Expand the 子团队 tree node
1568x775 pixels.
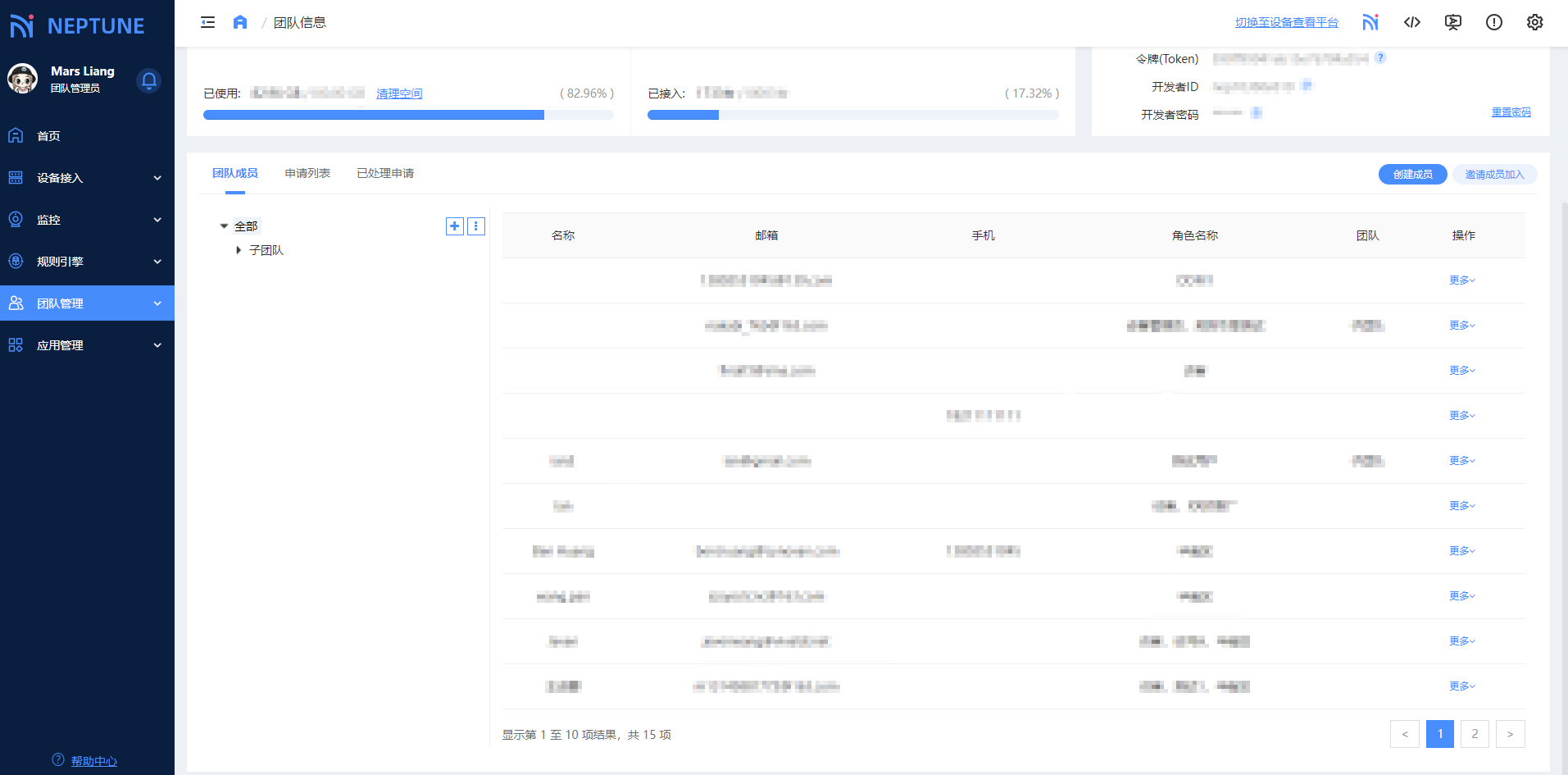click(x=239, y=250)
